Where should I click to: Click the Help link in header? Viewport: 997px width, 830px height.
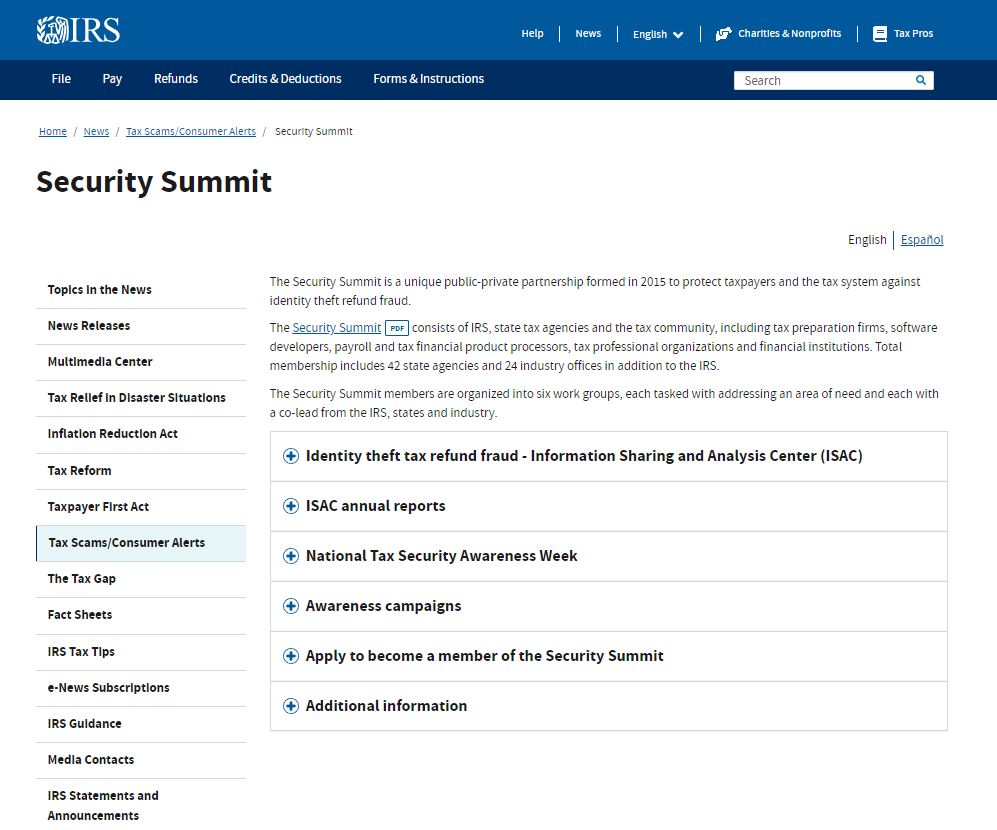click(x=532, y=34)
